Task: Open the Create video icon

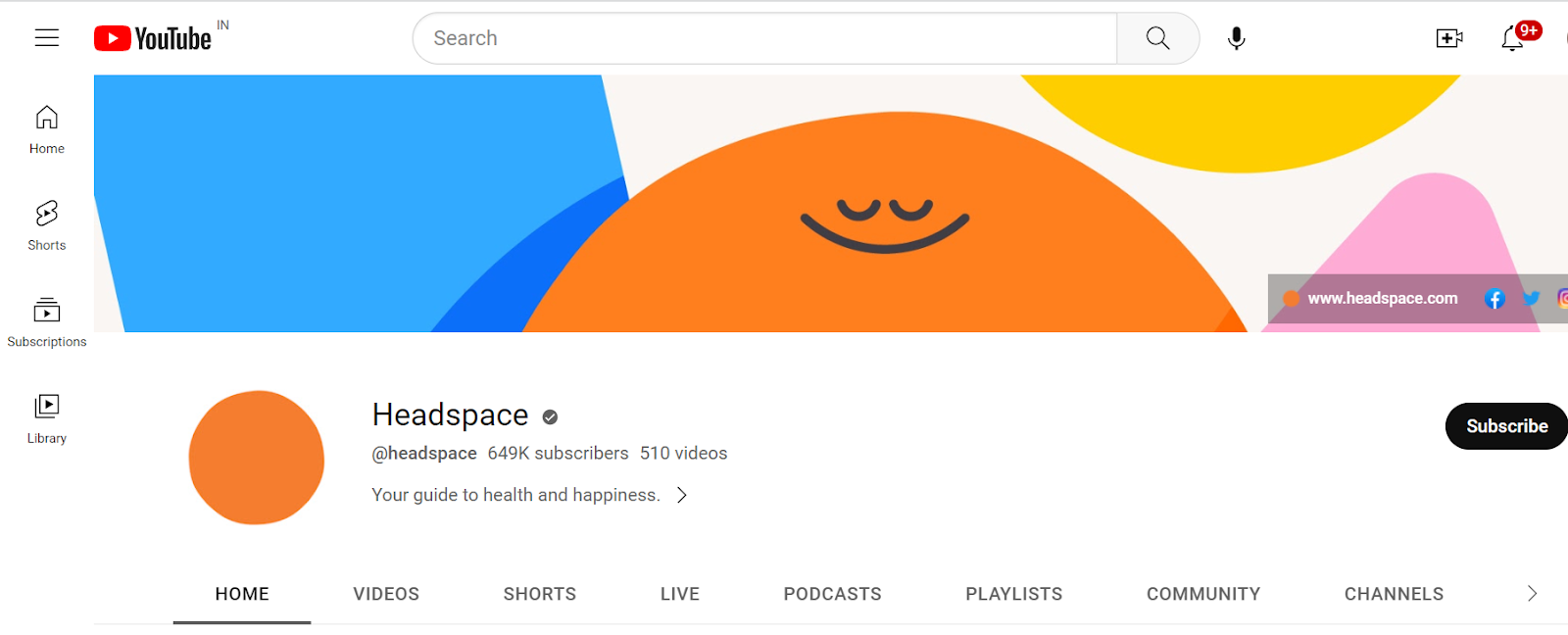Action: [x=1448, y=38]
